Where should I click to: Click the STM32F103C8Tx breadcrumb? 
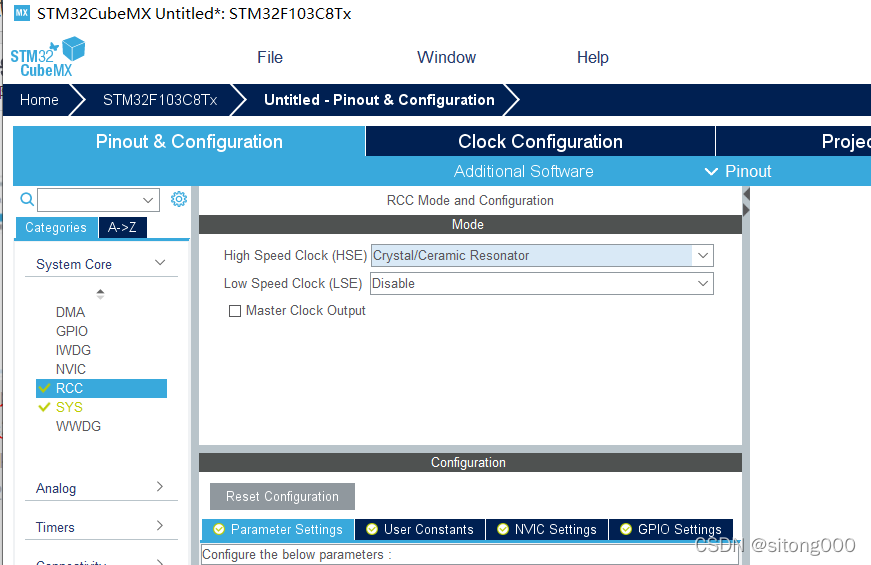160,100
